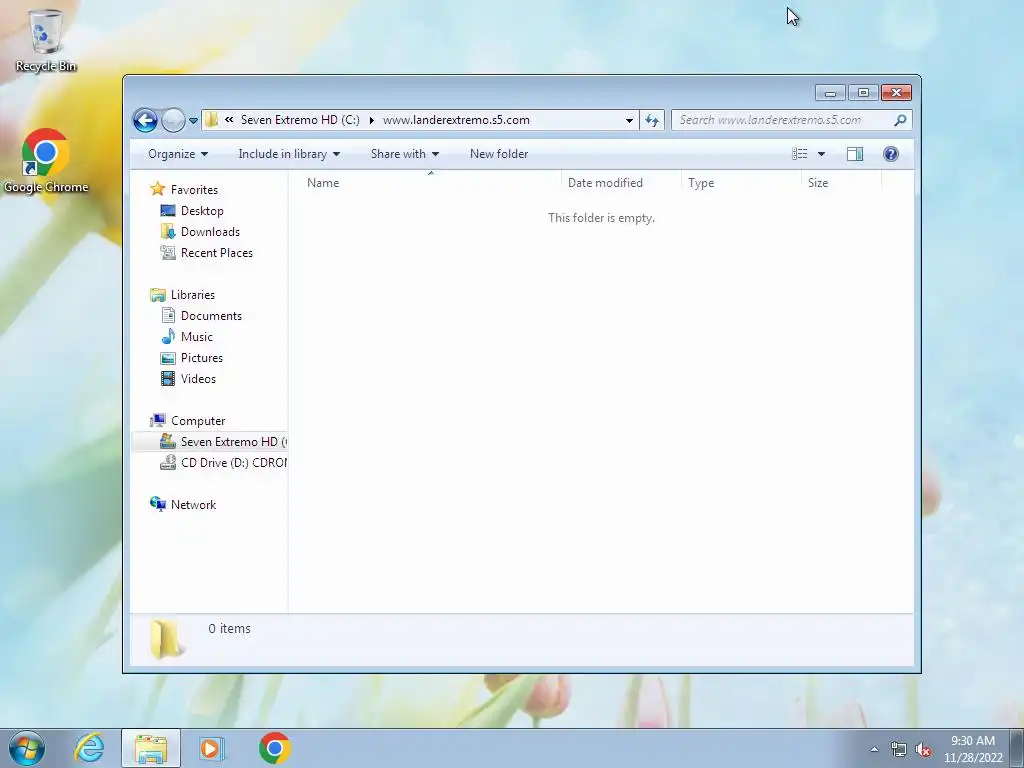This screenshot has height=768, width=1024.
Task: Click the folder icon in the address bar
Action: pyautogui.click(x=211, y=120)
